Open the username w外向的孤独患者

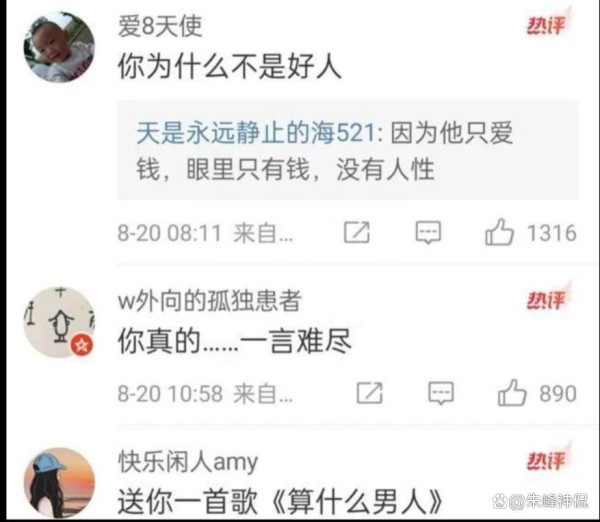point(210,301)
